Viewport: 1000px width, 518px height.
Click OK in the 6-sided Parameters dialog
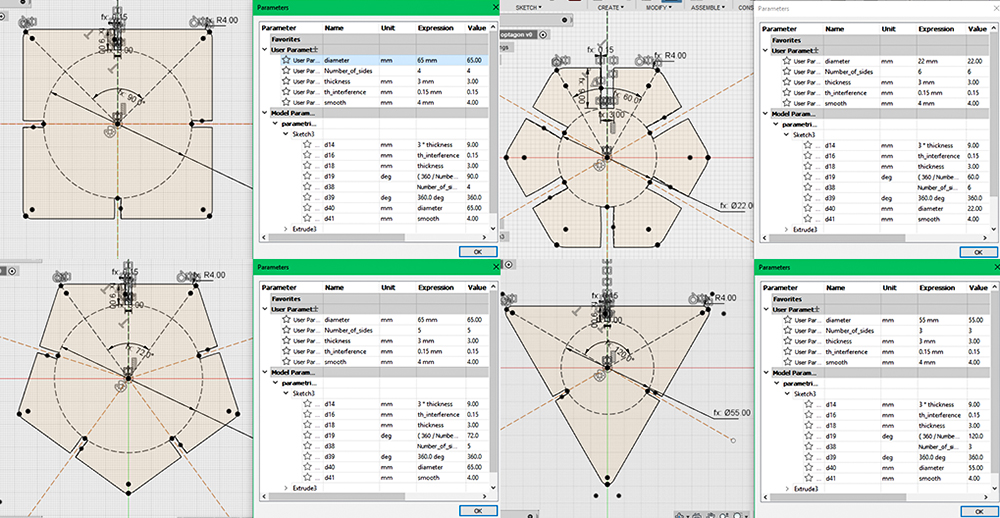(x=980, y=253)
